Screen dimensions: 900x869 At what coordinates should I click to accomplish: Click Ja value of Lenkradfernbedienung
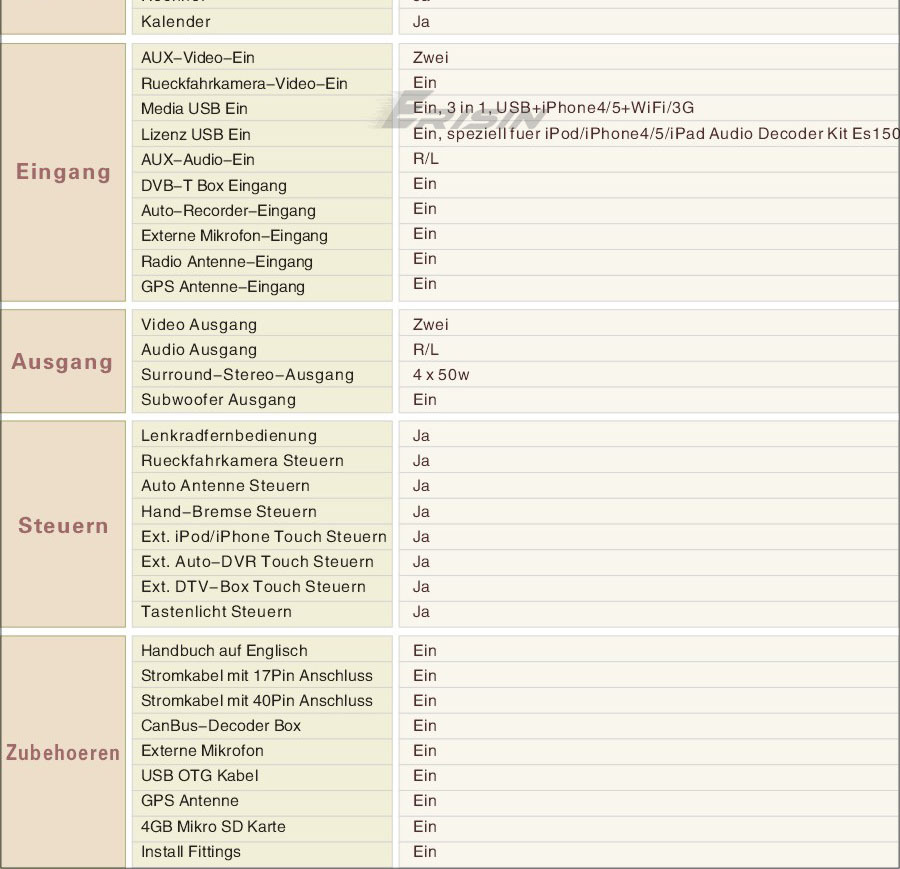(x=421, y=436)
